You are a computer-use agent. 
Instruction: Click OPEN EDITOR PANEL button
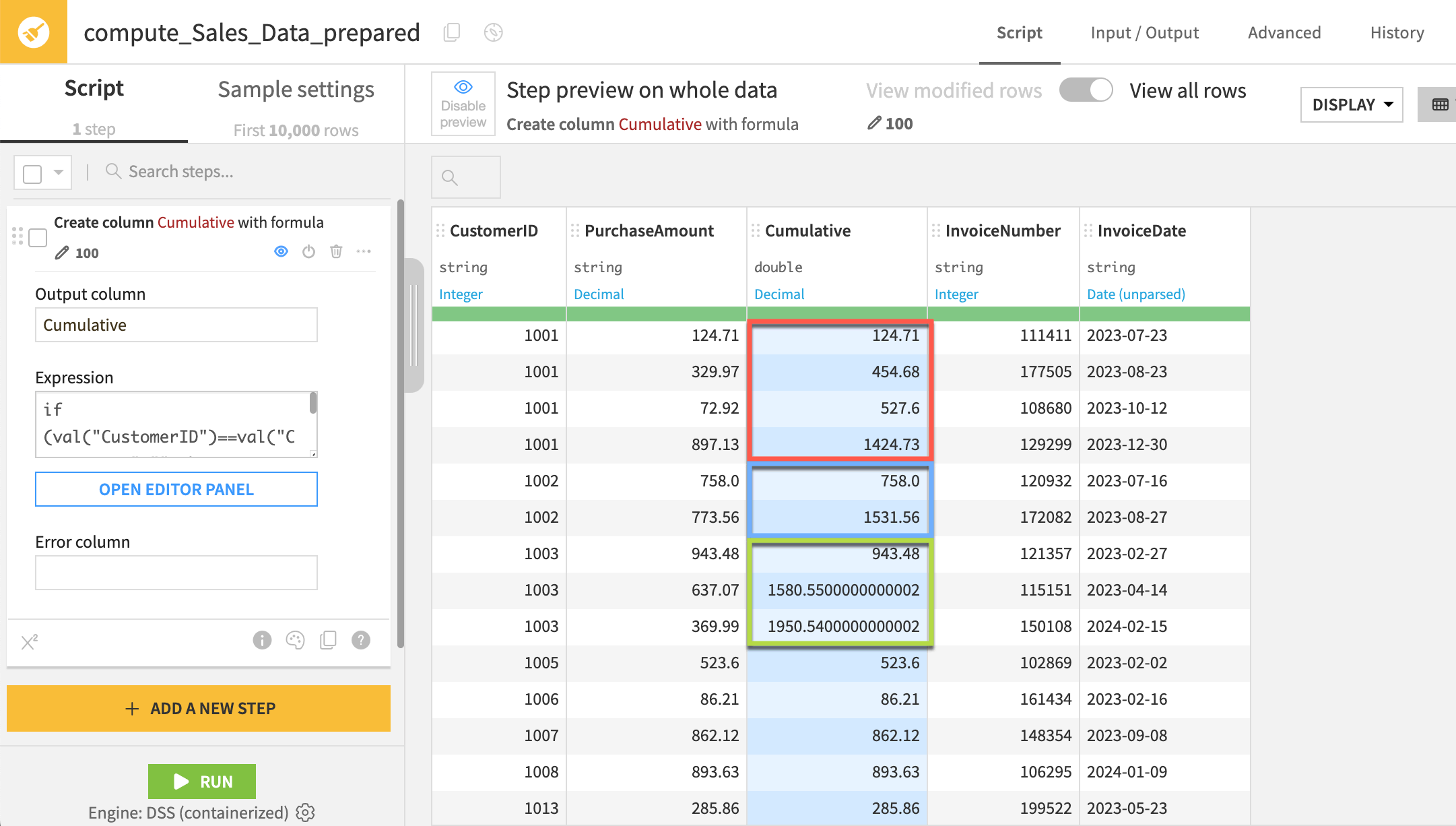(x=176, y=489)
